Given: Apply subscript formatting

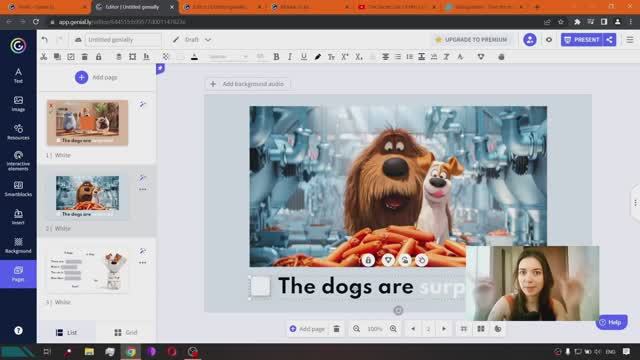Looking at the screenshot, I should (359, 57).
